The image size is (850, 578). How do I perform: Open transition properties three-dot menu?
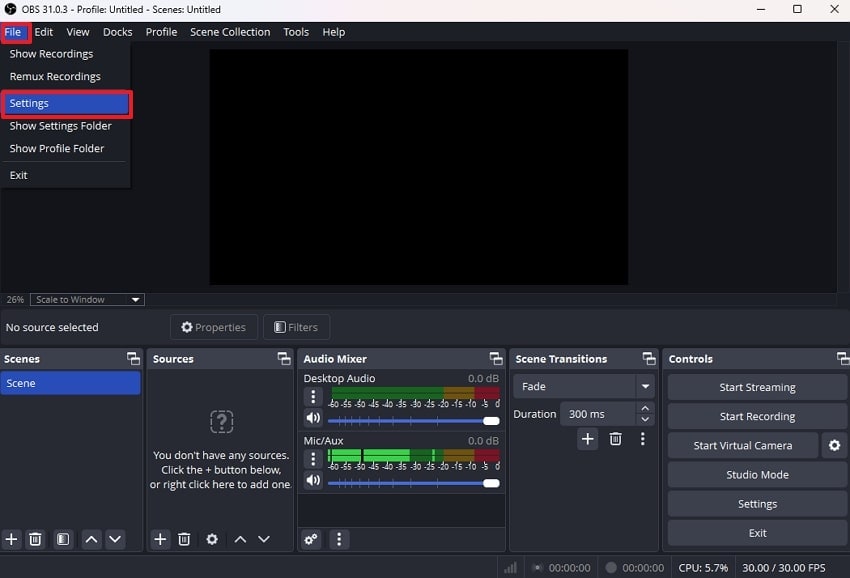[x=643, y=439]
